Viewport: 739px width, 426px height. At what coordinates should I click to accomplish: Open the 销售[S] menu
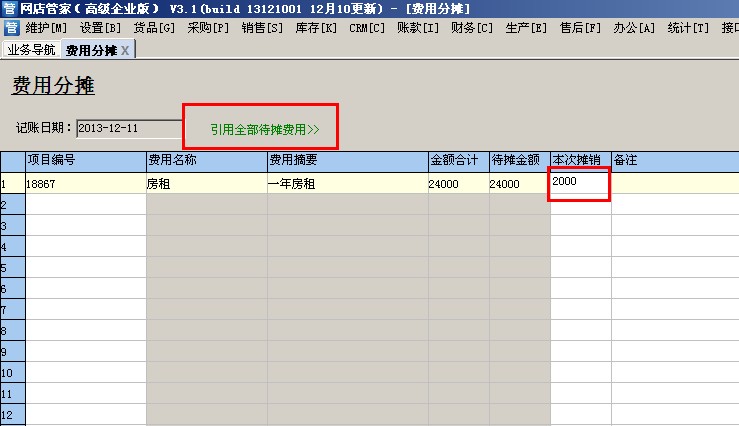[x=262, y=27]
